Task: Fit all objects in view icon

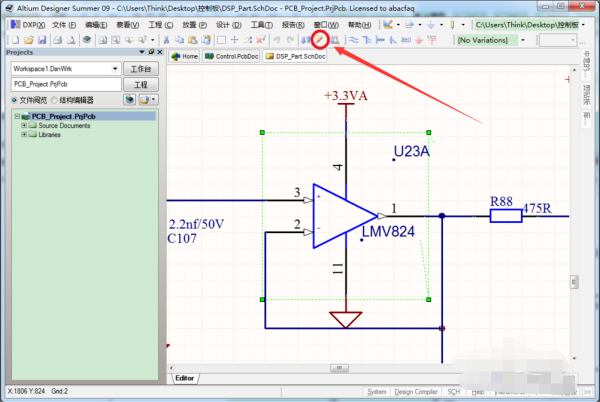Action: coord(102,40)
